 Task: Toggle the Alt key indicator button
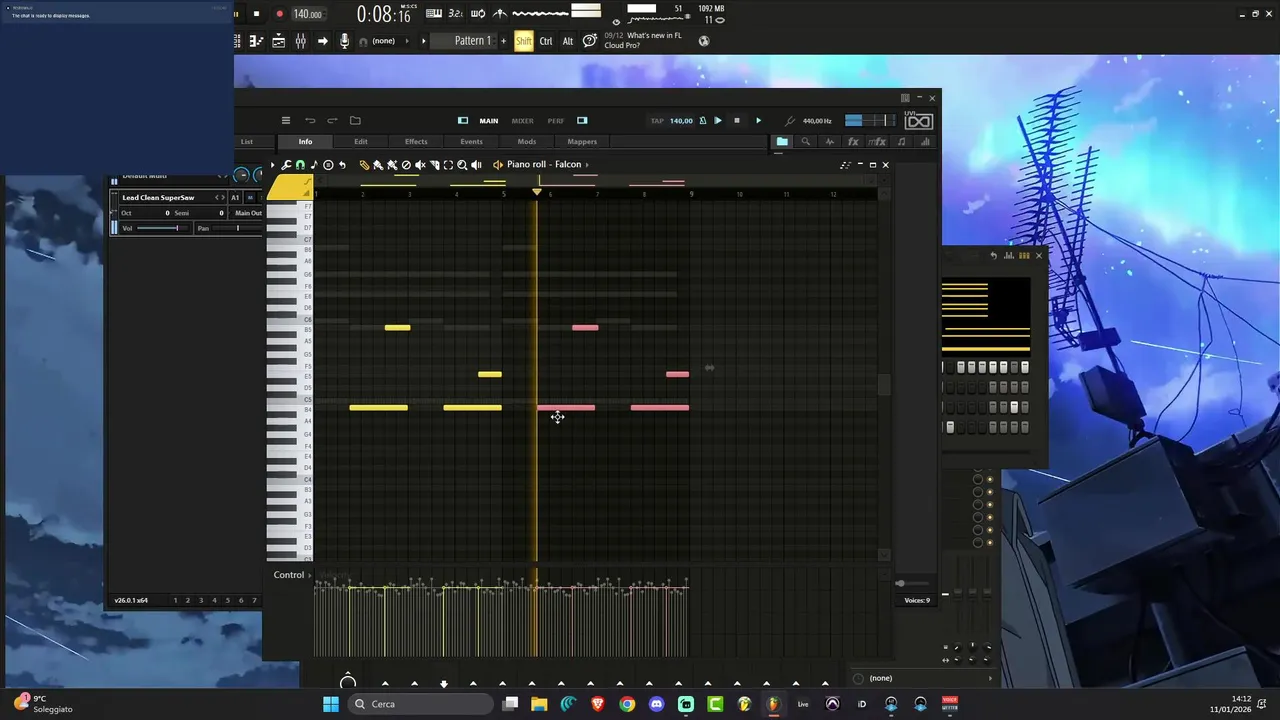pyautogui.click(x=568, y=41)
